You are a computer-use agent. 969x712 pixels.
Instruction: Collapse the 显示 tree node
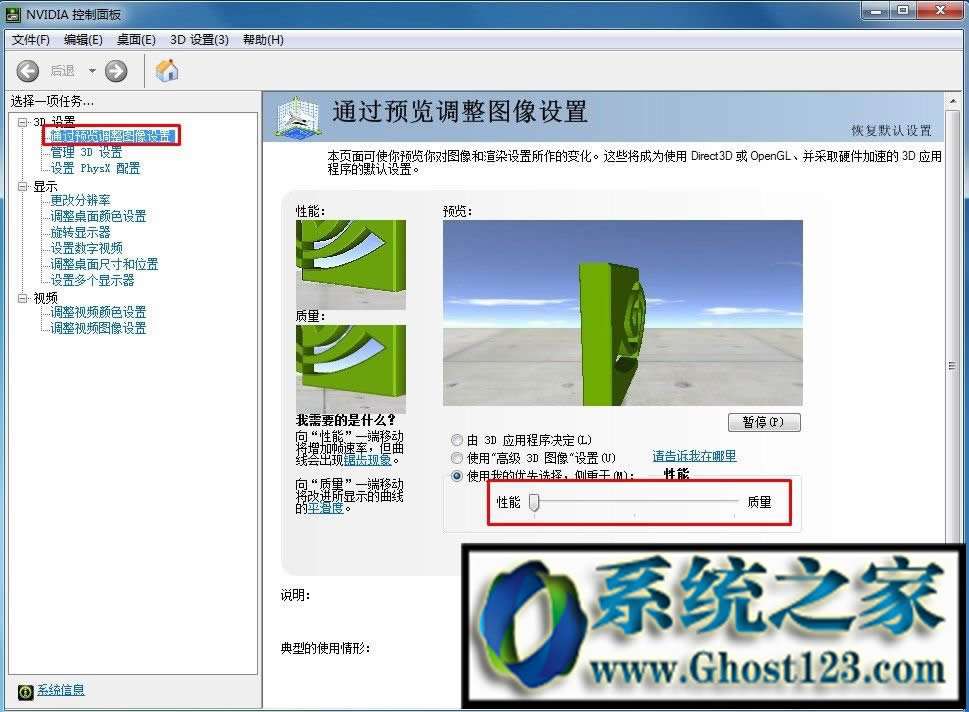point(23,186)
